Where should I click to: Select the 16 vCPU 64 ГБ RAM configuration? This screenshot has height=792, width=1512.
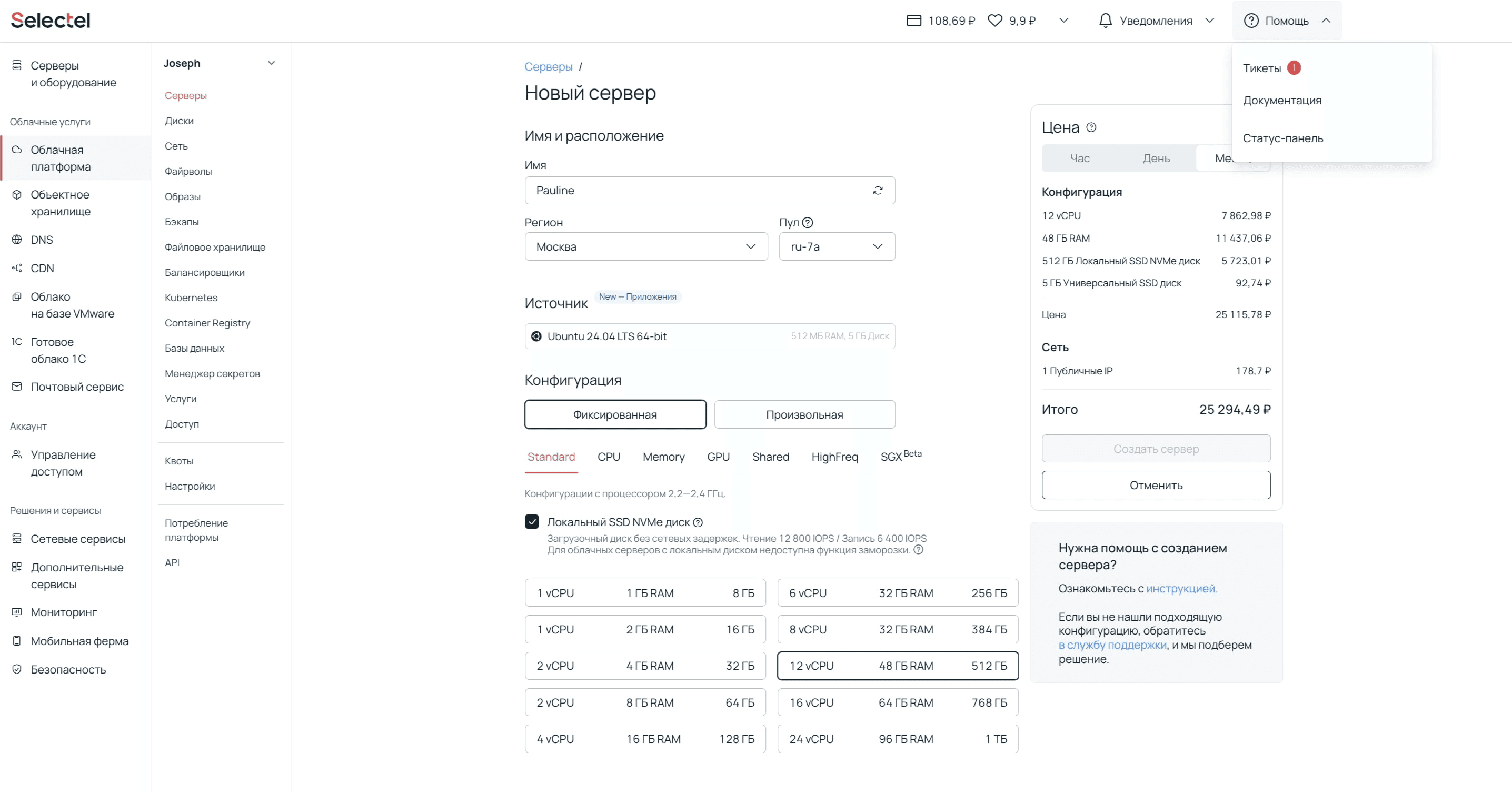(x=898, y=702)
